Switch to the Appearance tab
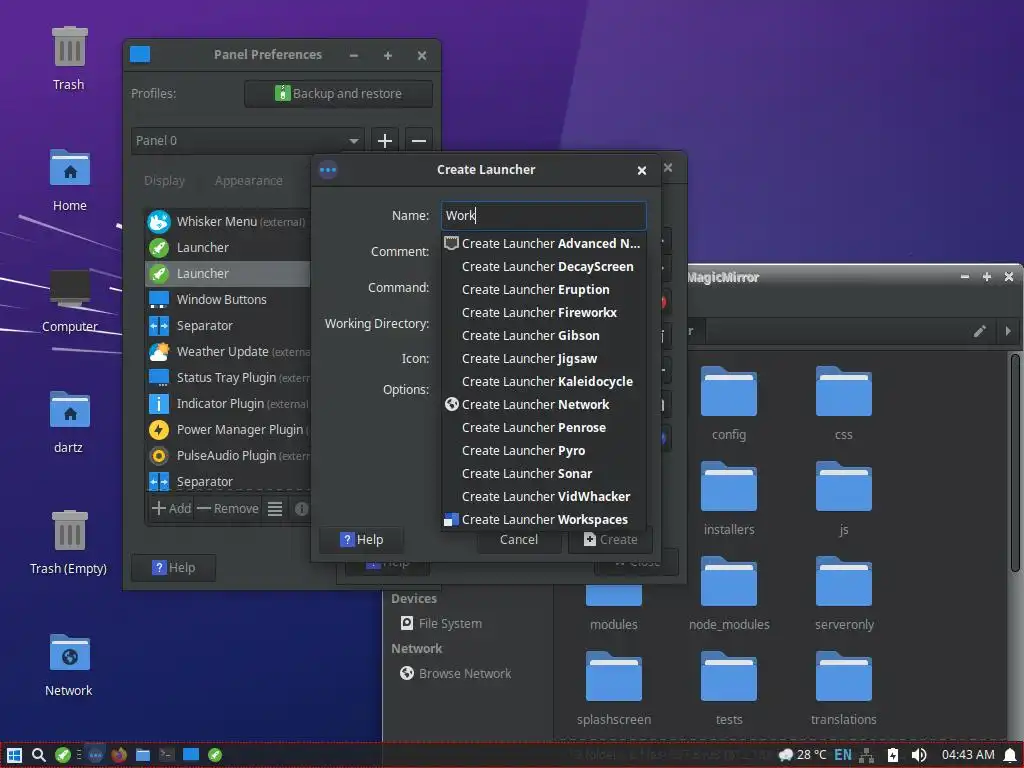The height and width of the screenshot is (768, 1024). click(249, 181)
